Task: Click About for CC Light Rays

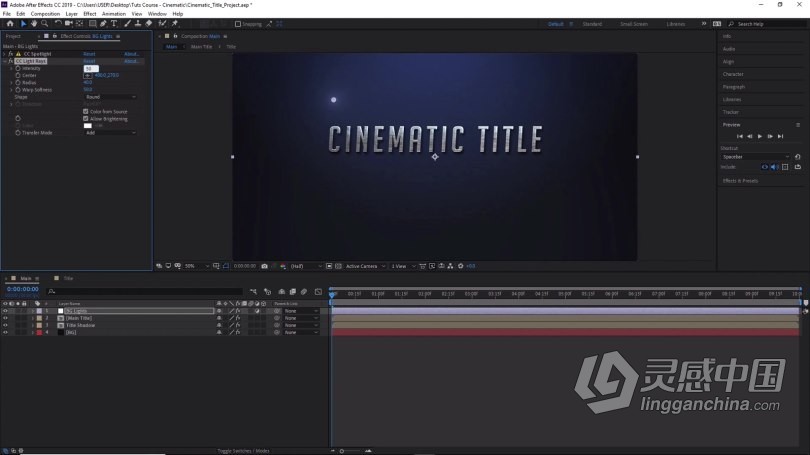Action: (x=131, y=61)
